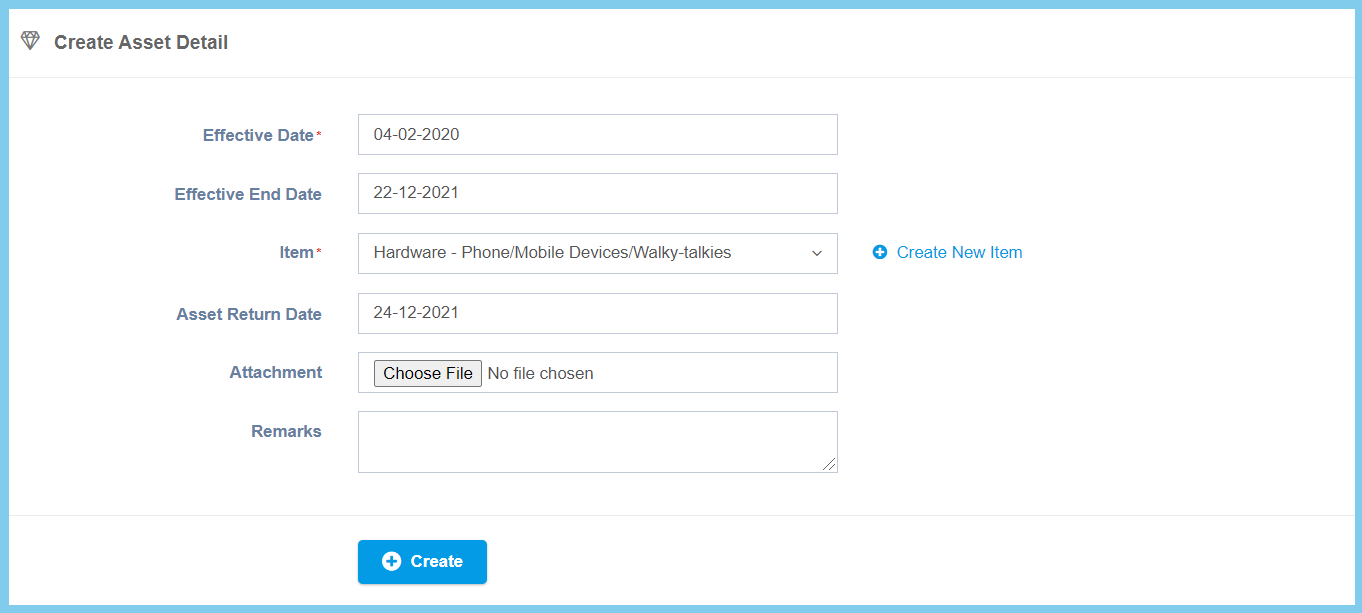
Task: Click the Attachment label
Action: [275, 372]
